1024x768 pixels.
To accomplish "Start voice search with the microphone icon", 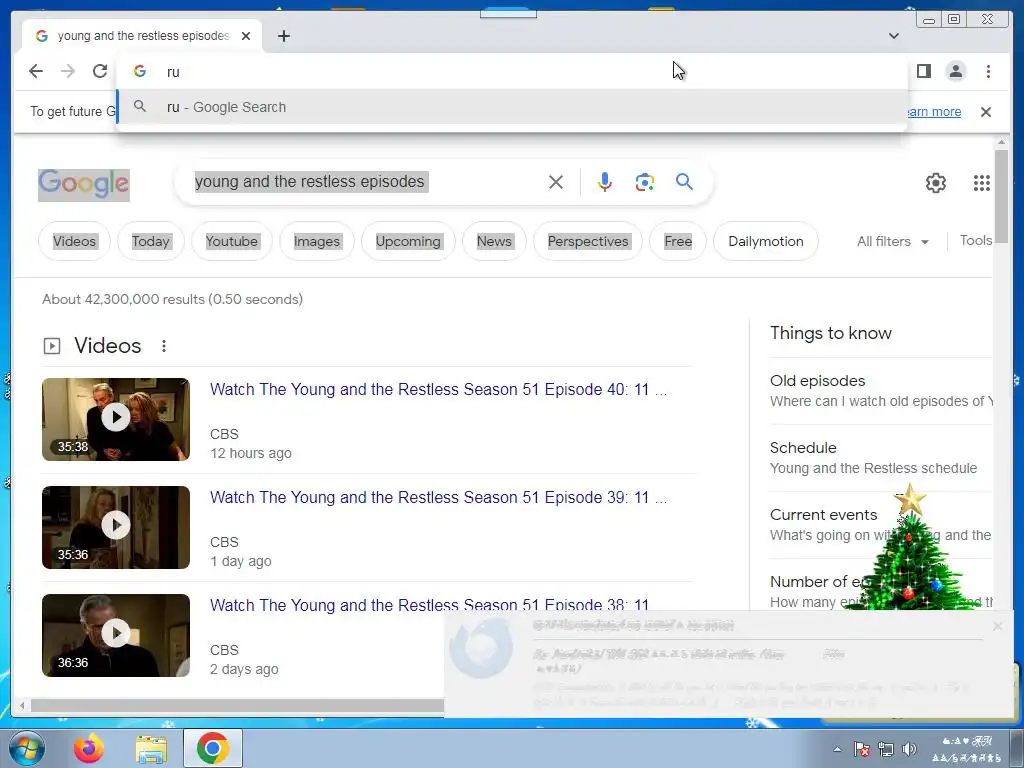I will [605, 182].
